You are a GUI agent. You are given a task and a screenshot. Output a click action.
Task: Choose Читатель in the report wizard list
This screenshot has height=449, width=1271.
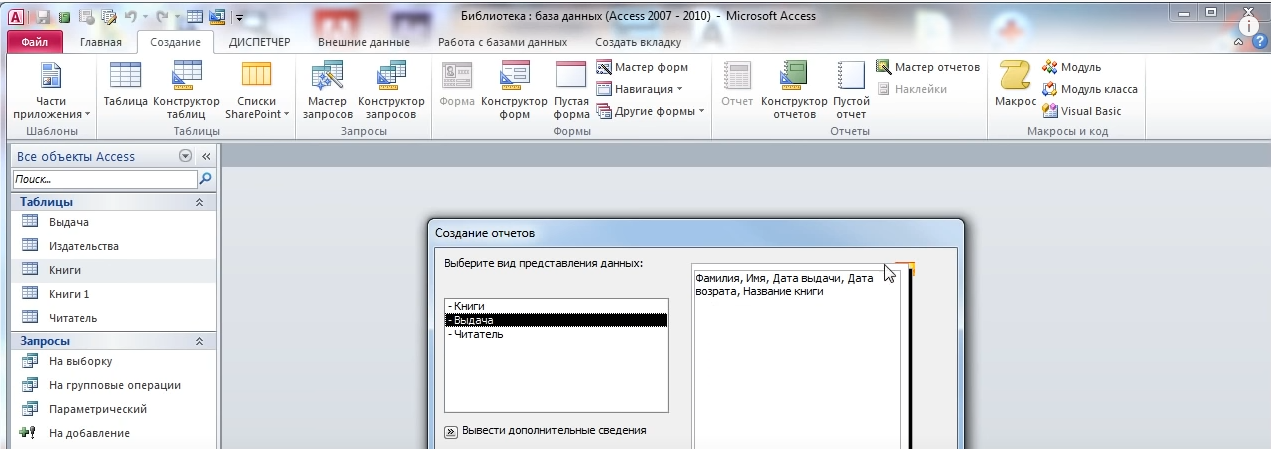click(555, 334)
